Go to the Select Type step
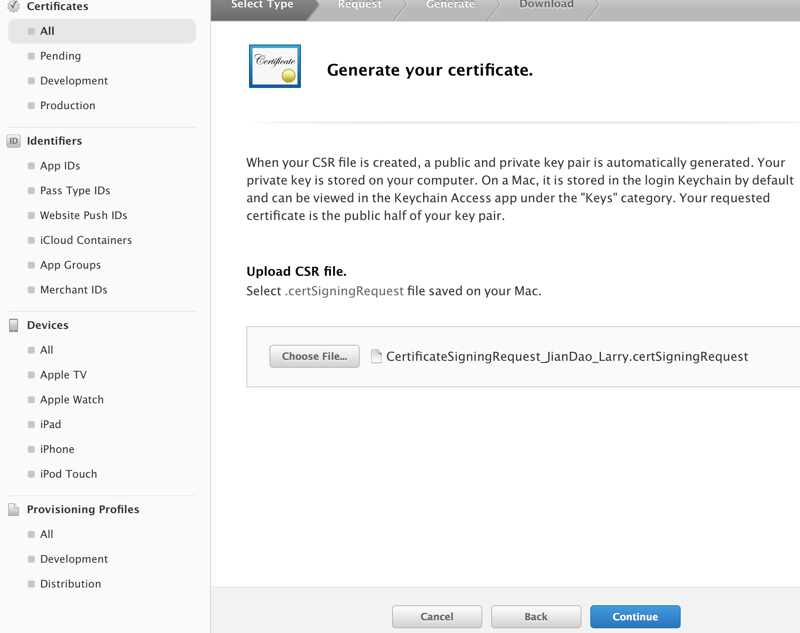Image resolution: width=800 pixels, height=633 pixels. click(x=262, y=5)
